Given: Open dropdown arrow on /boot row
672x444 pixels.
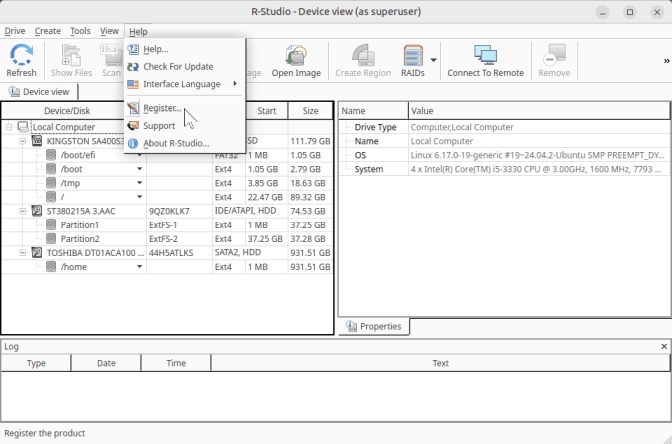Looking at the screenshot, I should [x=139, y=169].
